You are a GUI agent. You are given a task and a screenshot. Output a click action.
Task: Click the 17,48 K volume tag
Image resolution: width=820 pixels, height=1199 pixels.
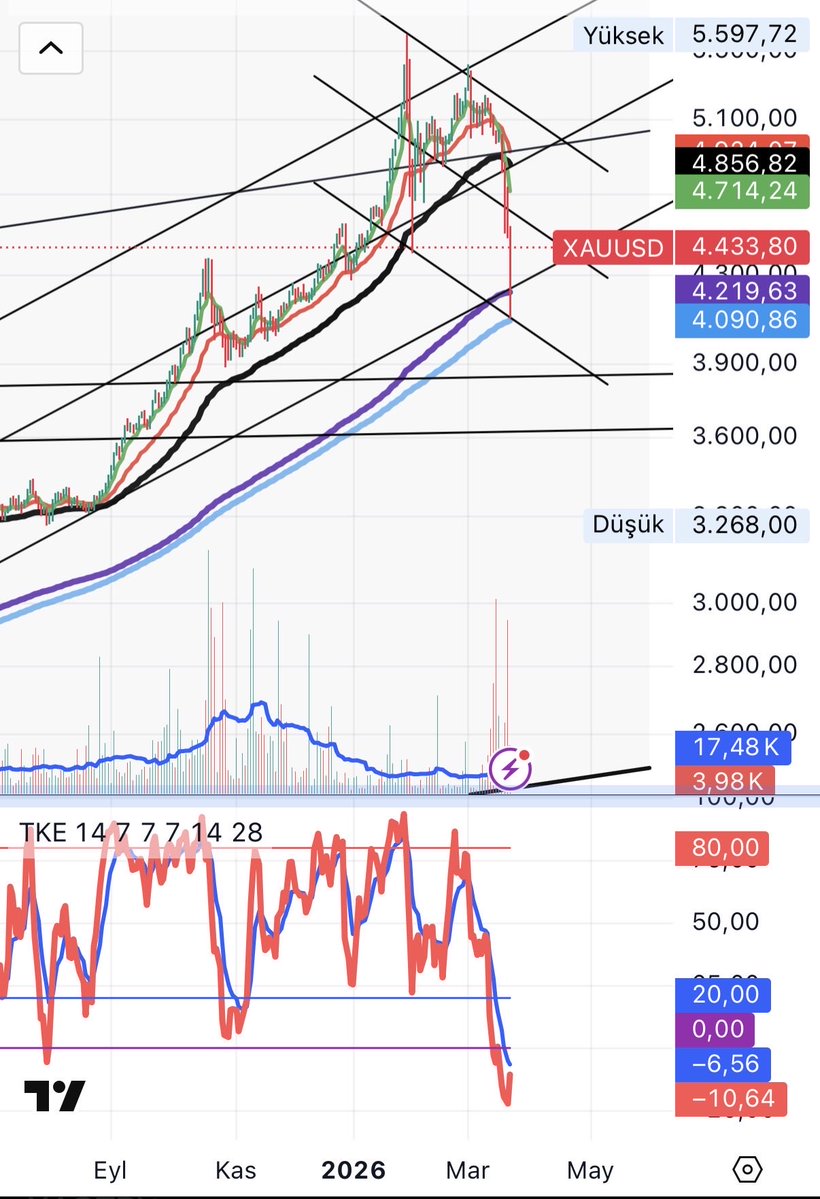click(x=733, y=747)
